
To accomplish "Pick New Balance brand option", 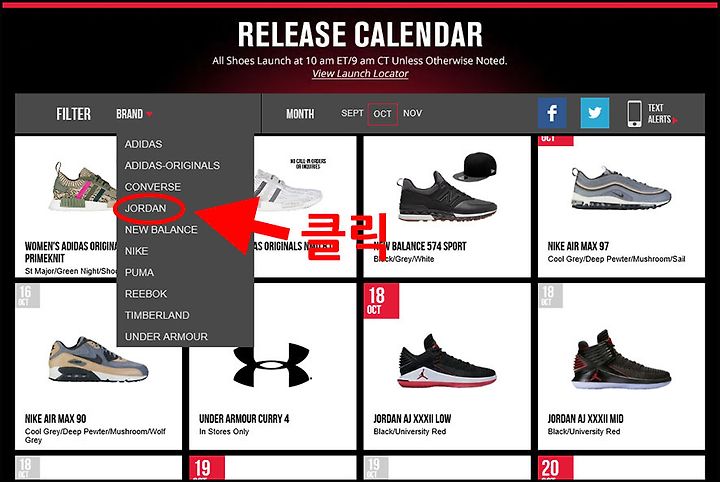I will click(x=161, y=230).
